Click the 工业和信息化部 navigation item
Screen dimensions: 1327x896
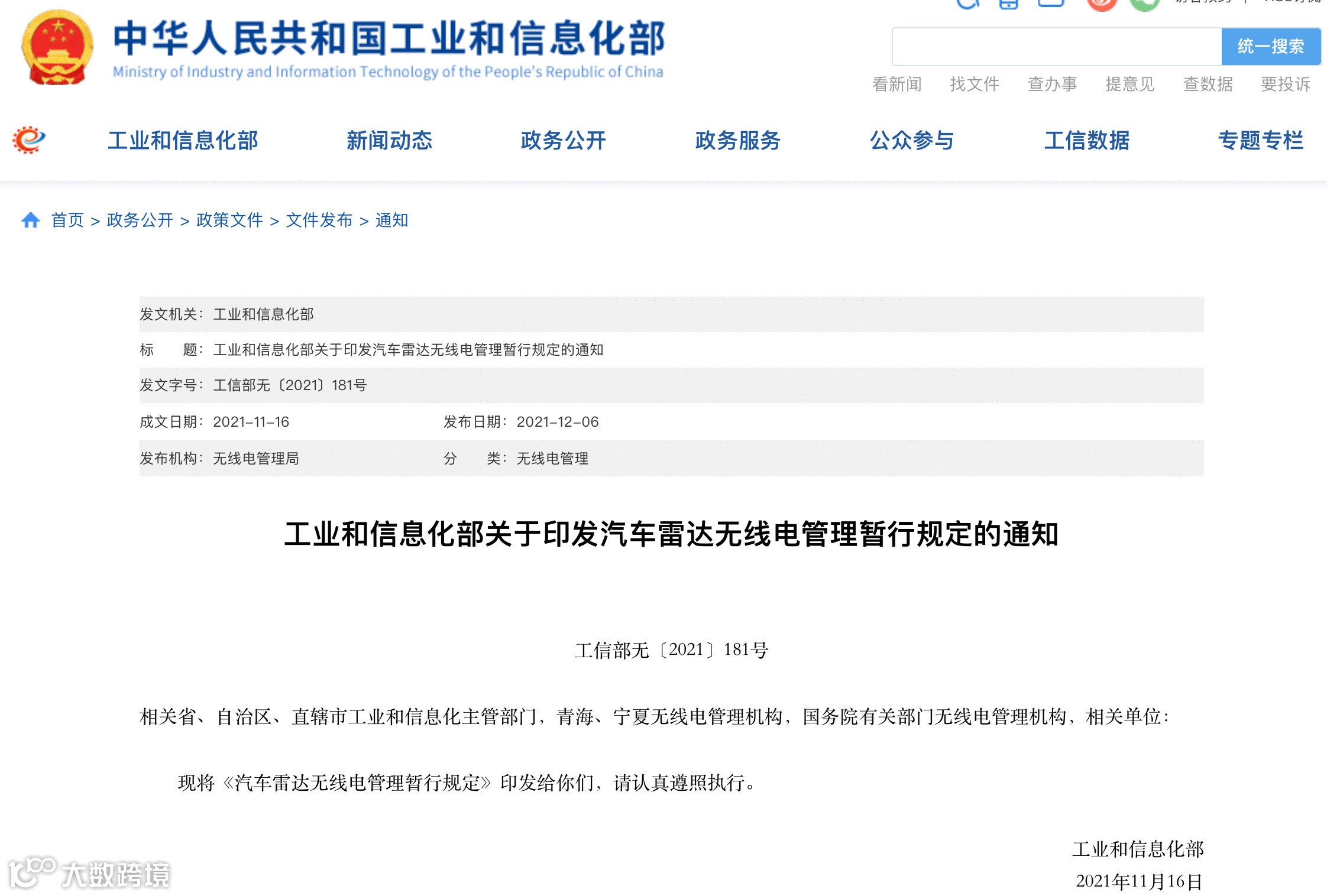coord(183,141)
